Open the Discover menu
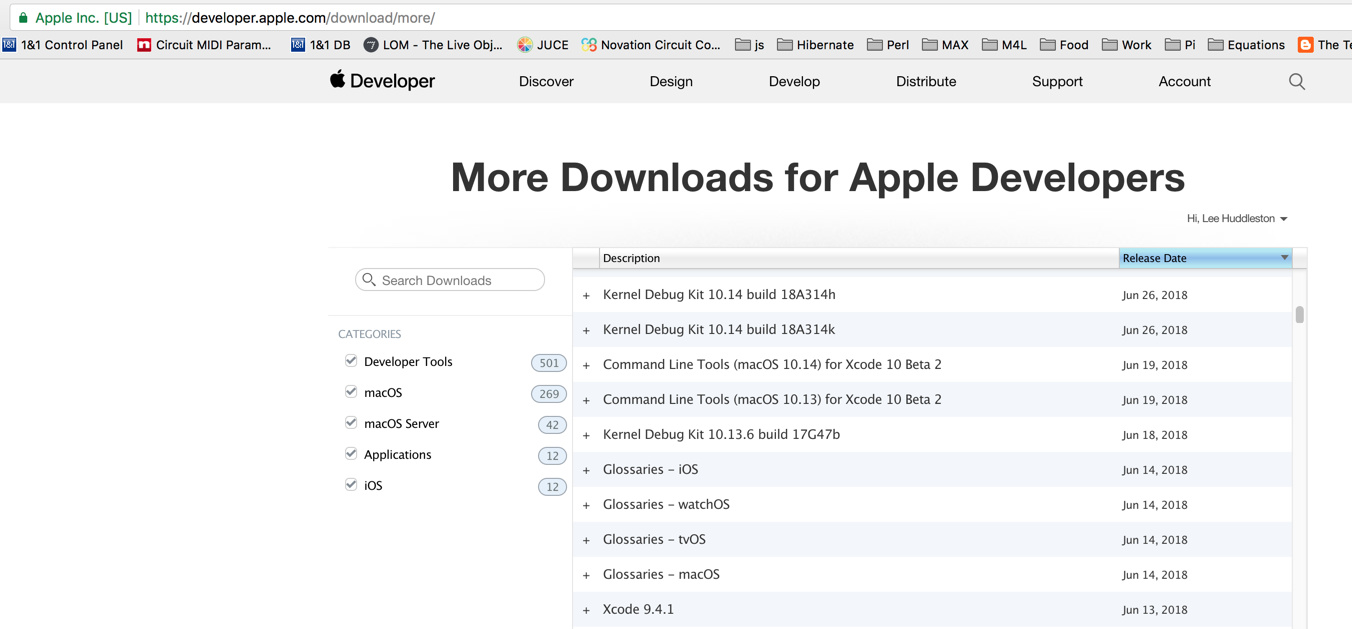1352x629 pixels. click(546, 82)
